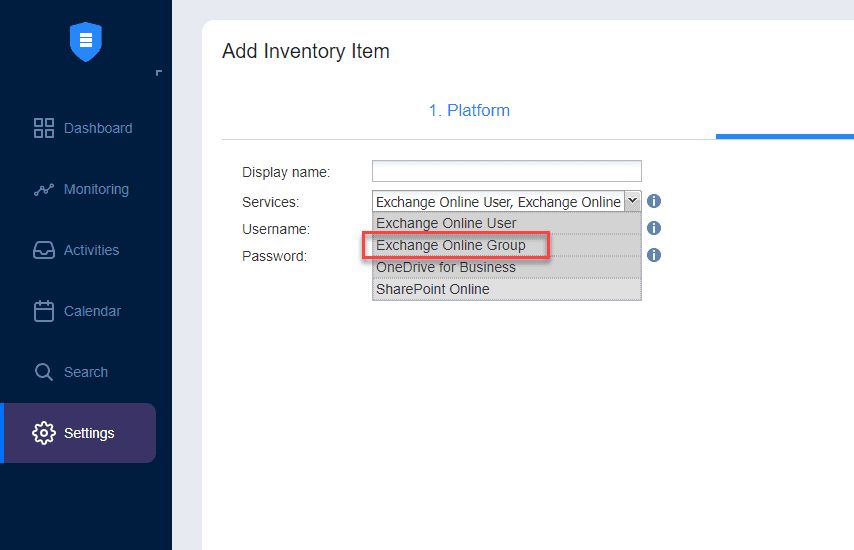Choose Exchange Online User option

click(446, 223)
